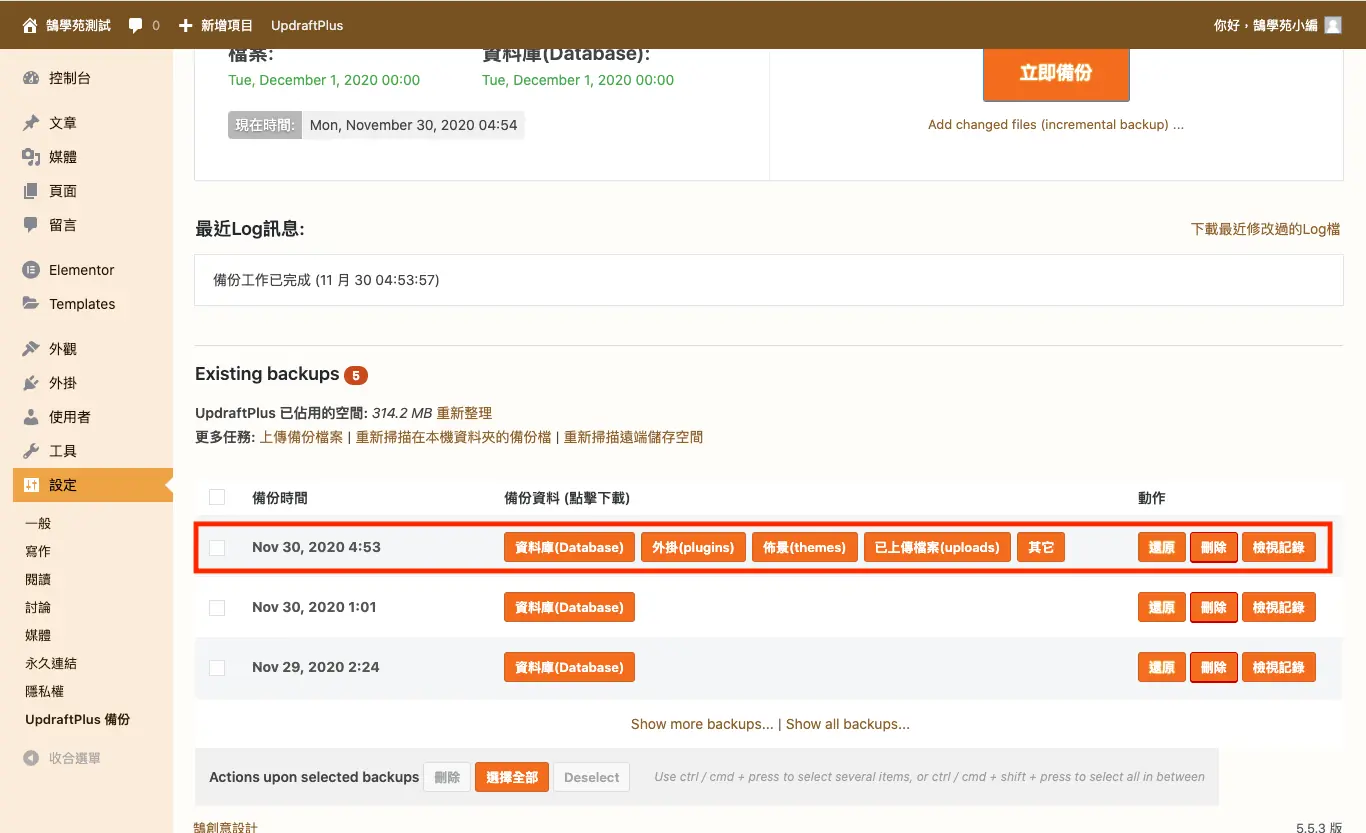Click the home icon in the admin bar

point(30,25)
